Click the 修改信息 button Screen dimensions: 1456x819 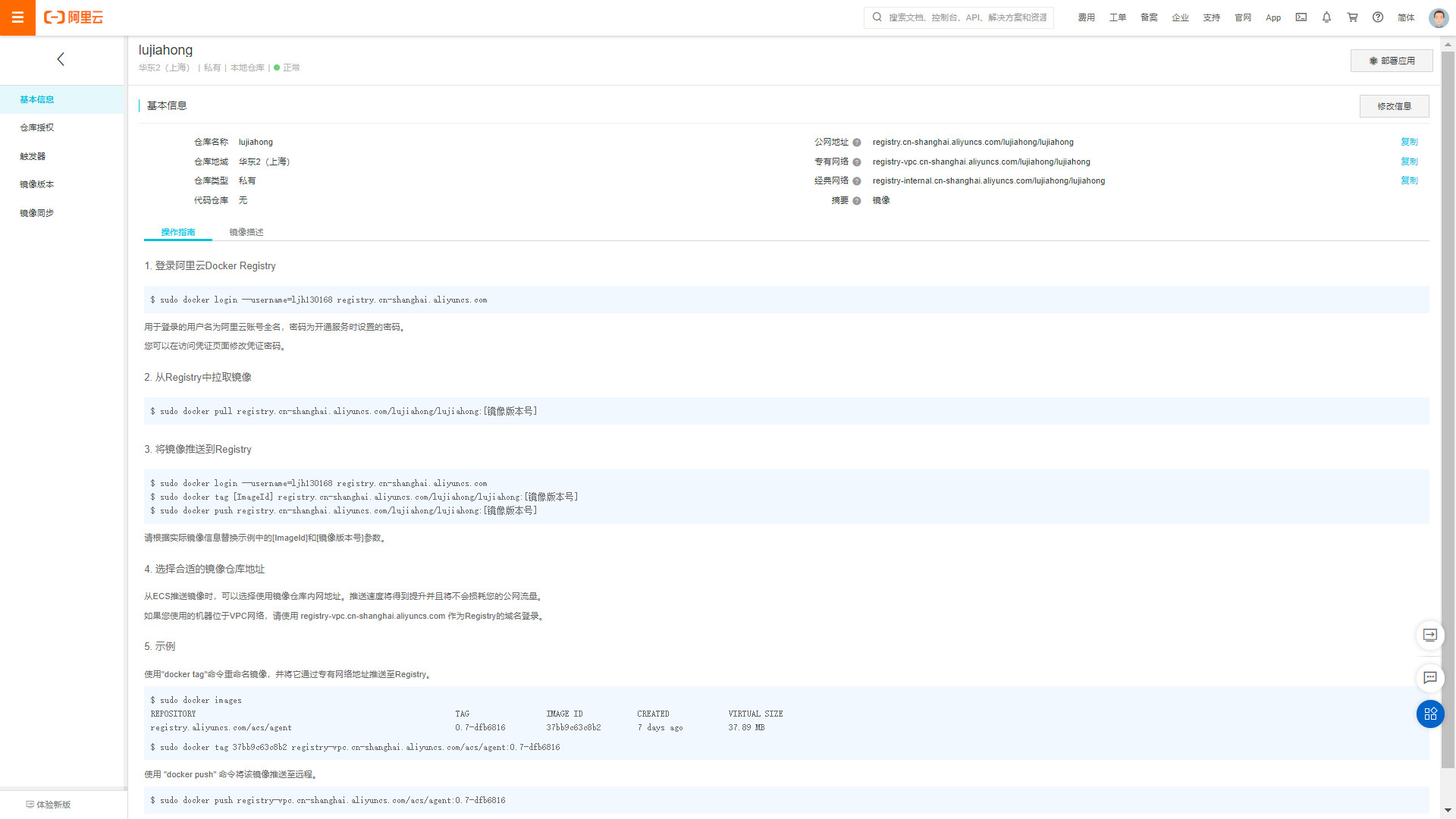[x=1394, y=106]
